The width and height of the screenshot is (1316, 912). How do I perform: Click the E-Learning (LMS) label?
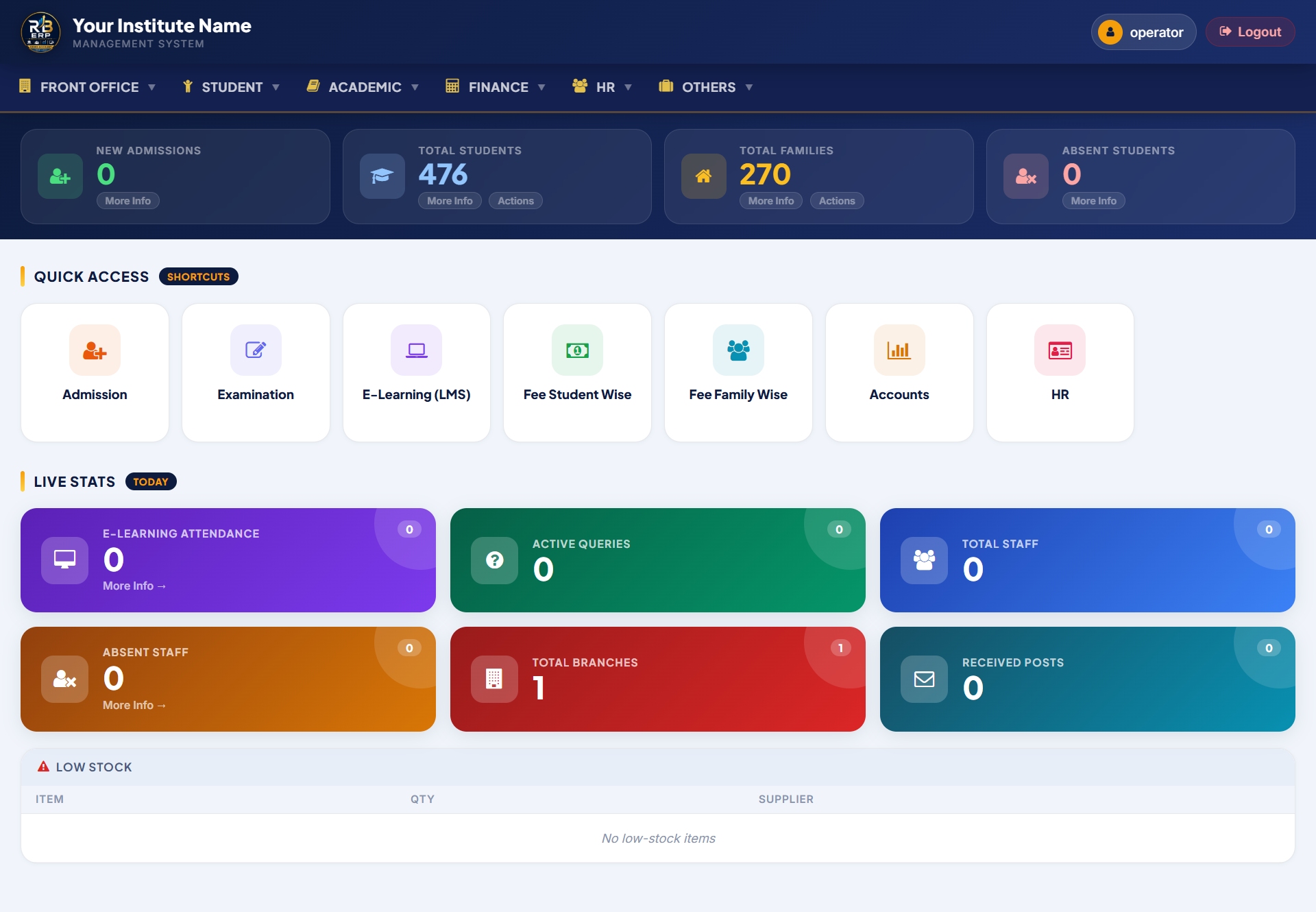tap(417, 395)
